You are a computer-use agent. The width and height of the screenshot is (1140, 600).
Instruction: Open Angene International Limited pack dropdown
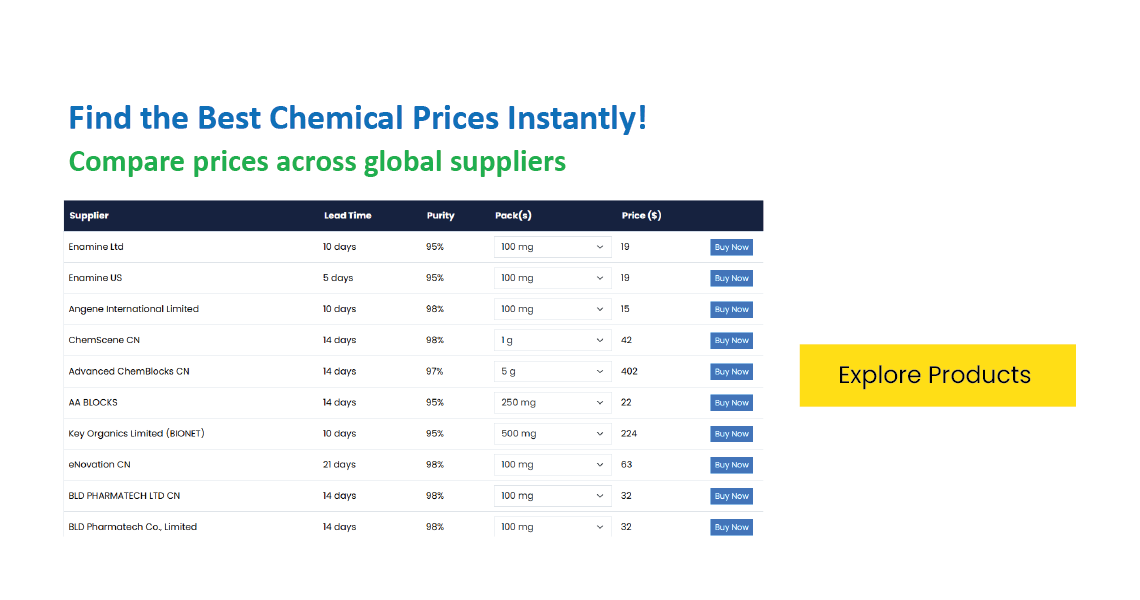pyautogui.click(x=553, y=309)
